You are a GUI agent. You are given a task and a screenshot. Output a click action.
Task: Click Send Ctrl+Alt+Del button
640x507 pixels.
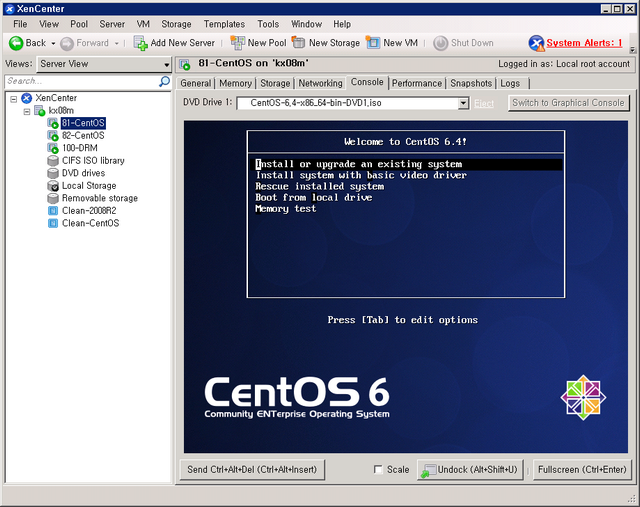pyautogui.click(x=252, y=469)
